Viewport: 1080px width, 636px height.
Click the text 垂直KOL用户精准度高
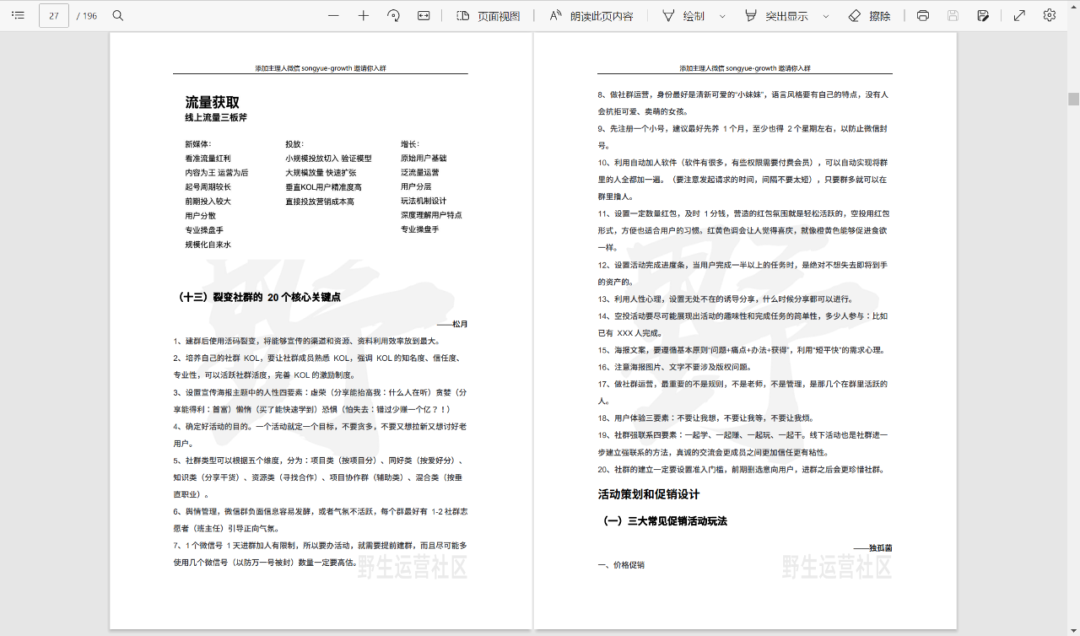[x=323, y=187]
